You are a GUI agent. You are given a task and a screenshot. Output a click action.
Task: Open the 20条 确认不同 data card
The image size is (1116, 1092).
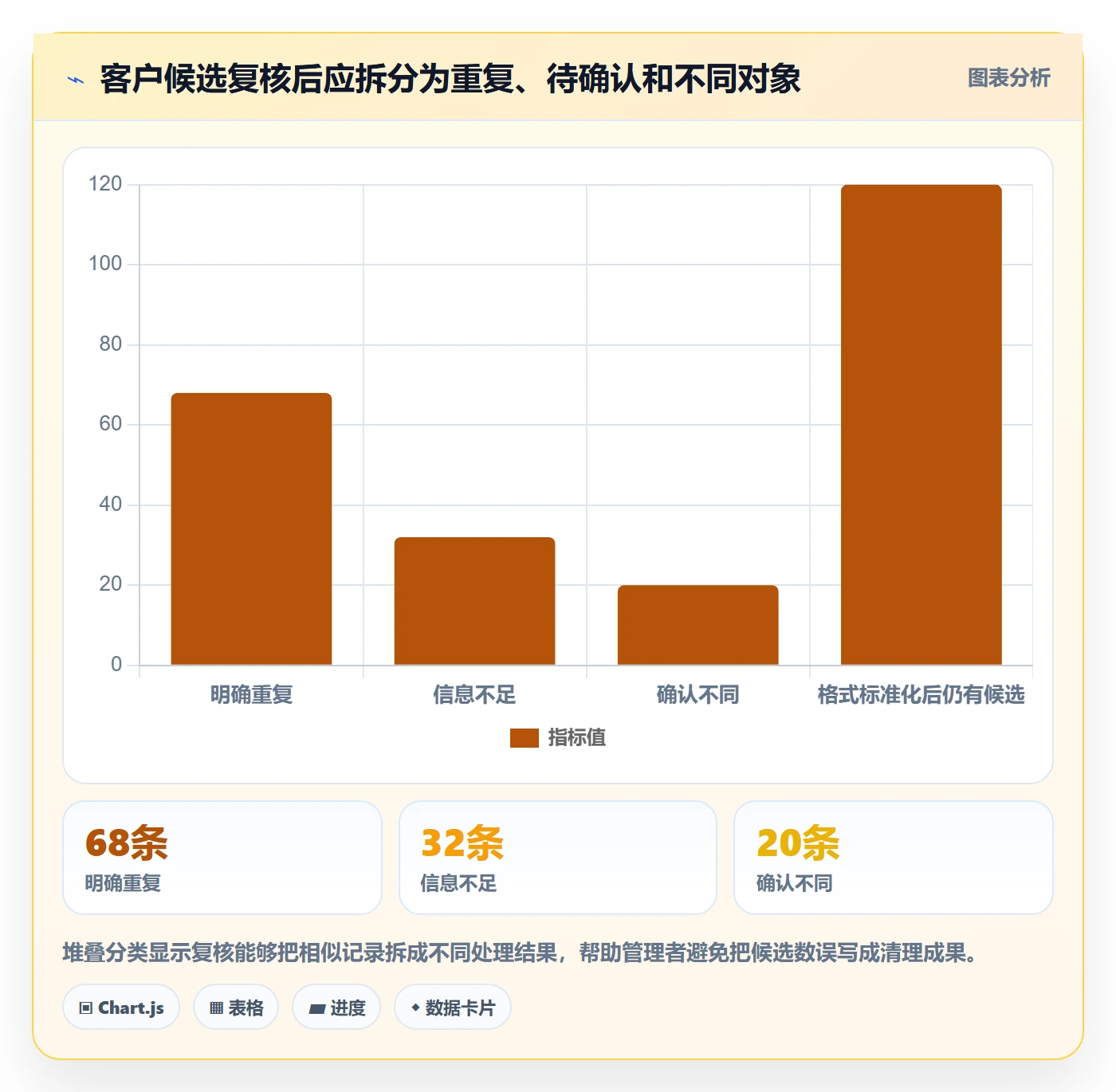coord(894,858)
